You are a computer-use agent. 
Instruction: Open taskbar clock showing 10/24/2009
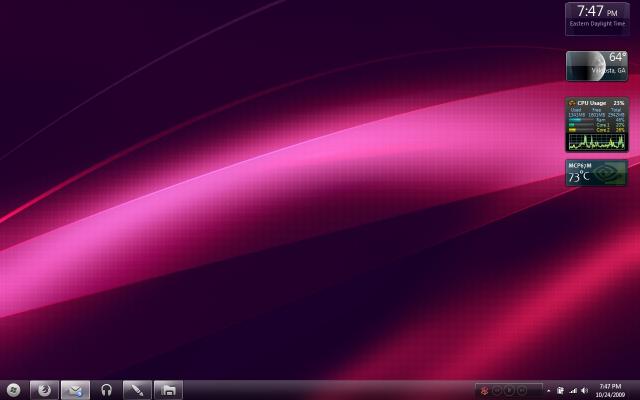click(611, 390)
